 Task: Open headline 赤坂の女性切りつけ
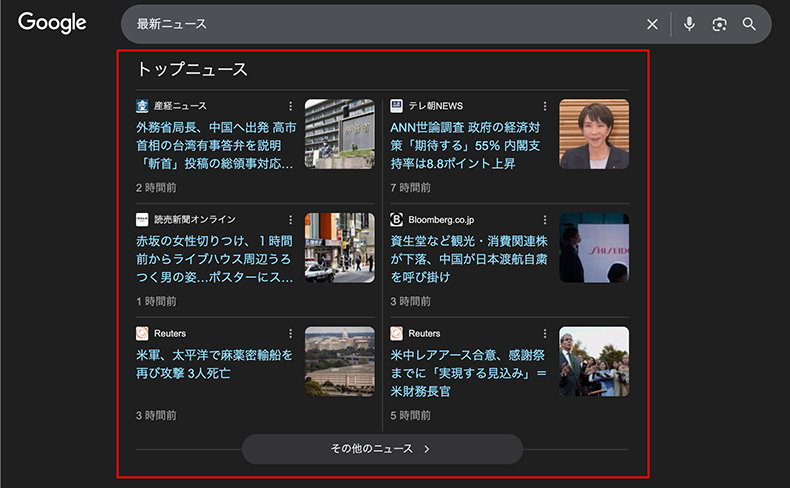pos(215,259)
